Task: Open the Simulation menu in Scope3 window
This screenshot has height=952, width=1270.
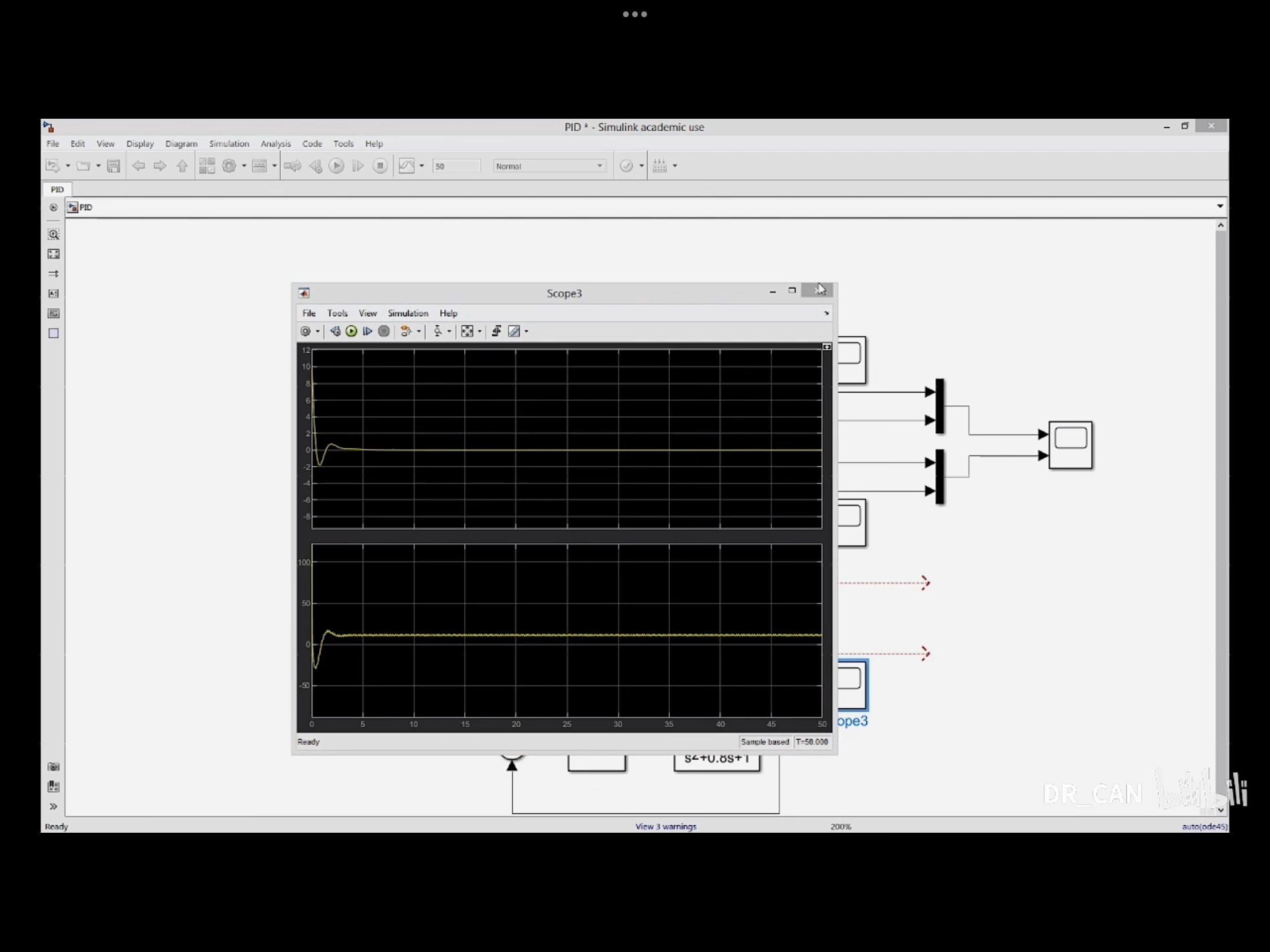Action: tap(408, 313)
